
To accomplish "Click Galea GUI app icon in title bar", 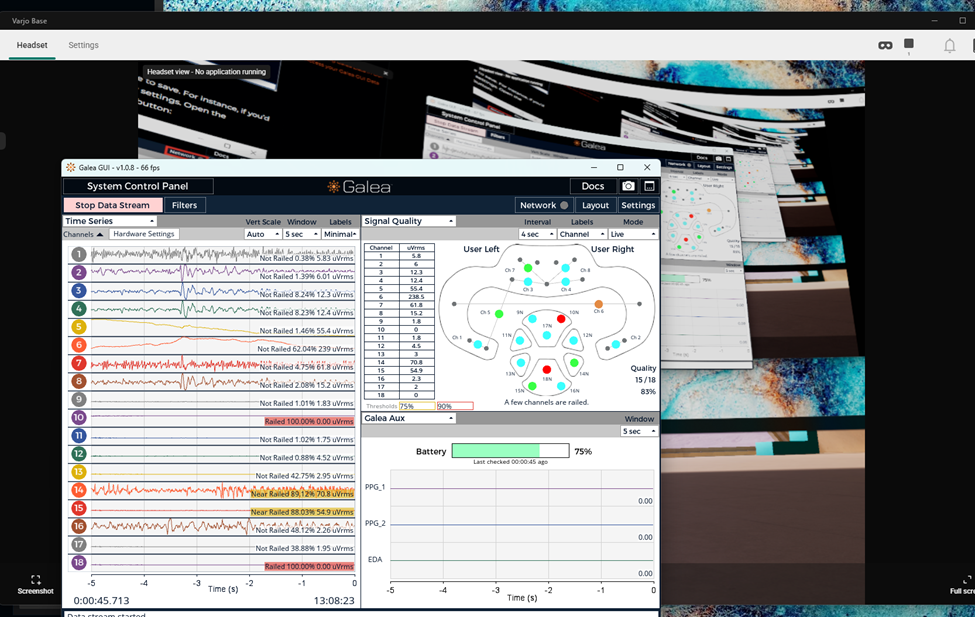I will click(x=71, y=167).
